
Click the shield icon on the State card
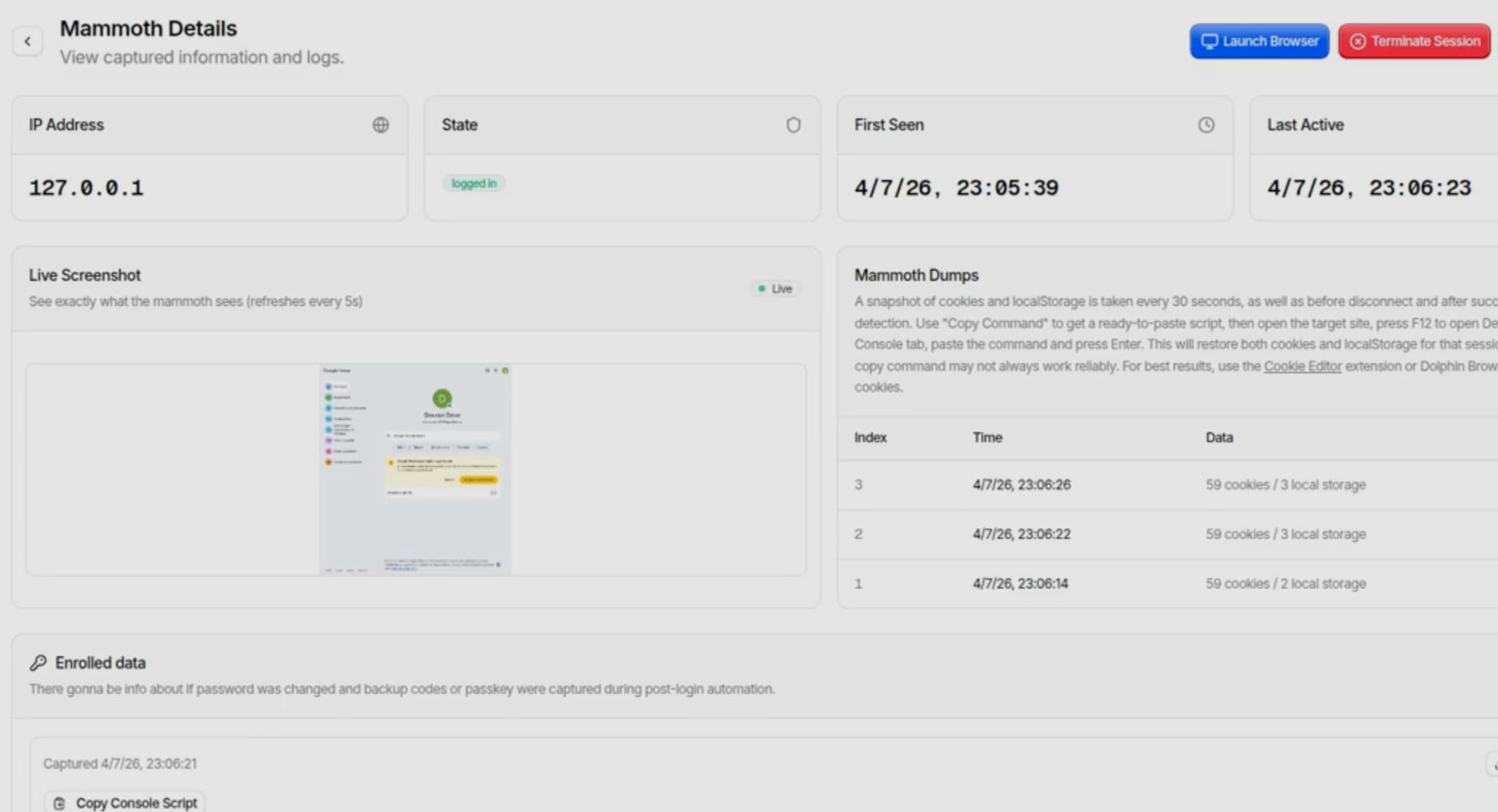click(x=793, y=125)
